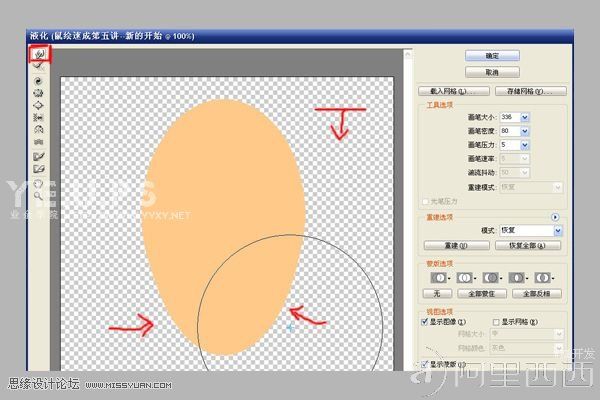Click the 重建 button
Viewport: 600px width, 400px height.
(x=457, y=245)
